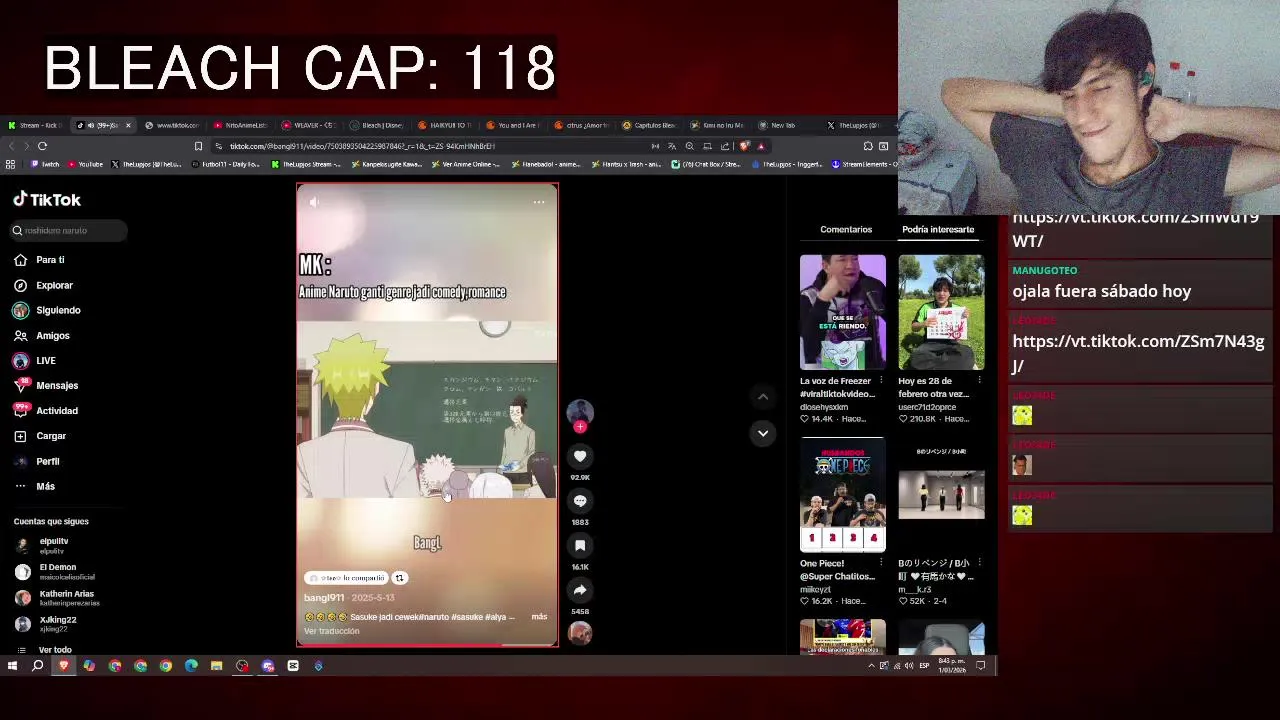Open the One Piece video thumbnail
The height and width of the screenshot is (720, 1280).
coord(842,494)
